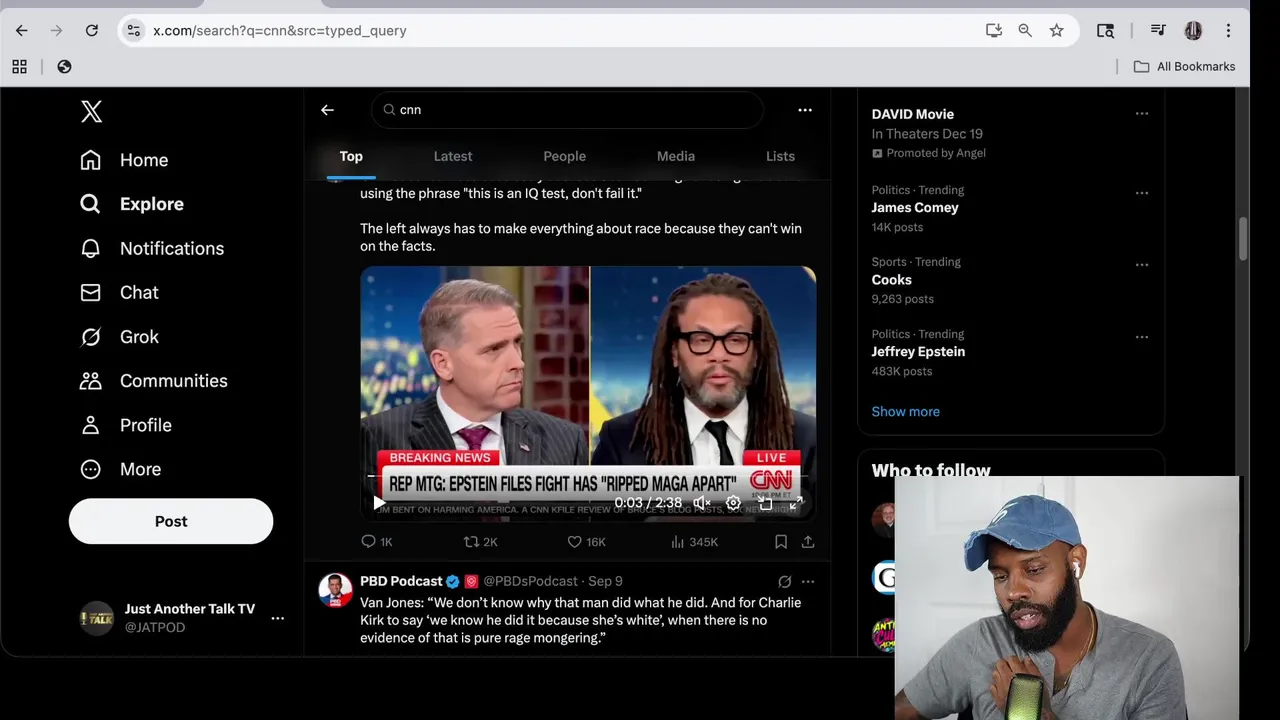
Task: Open PBD Podcast profile avatar
Action: pos(335,590)
